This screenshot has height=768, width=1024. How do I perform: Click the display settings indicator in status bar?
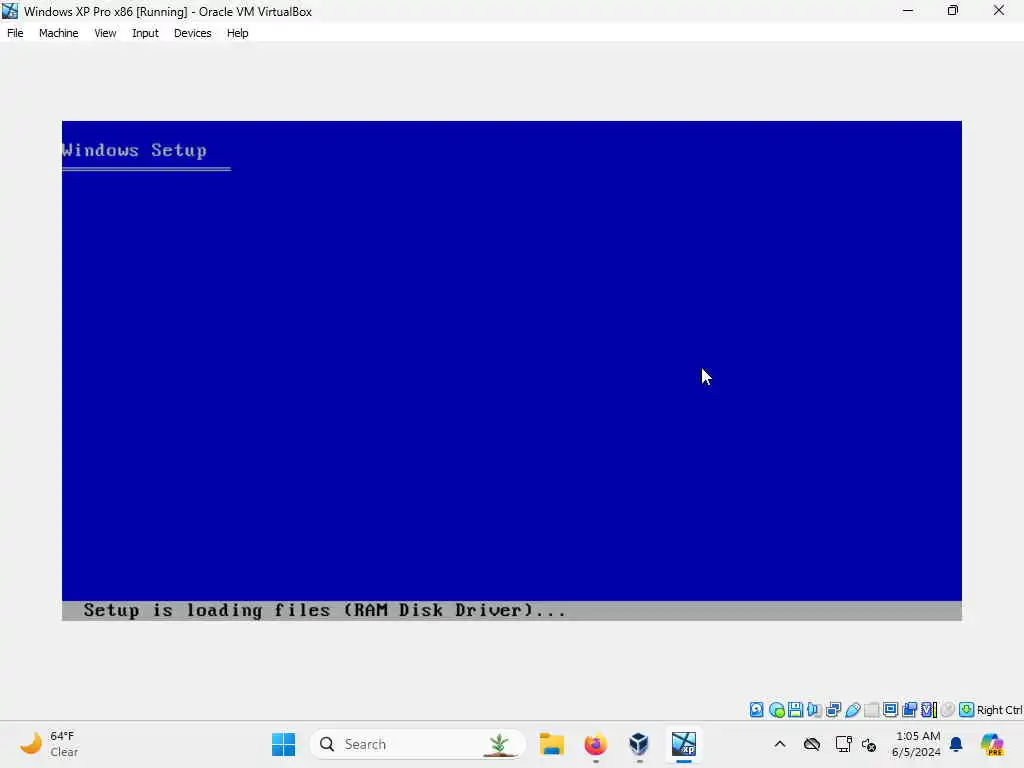pos(890,710)
